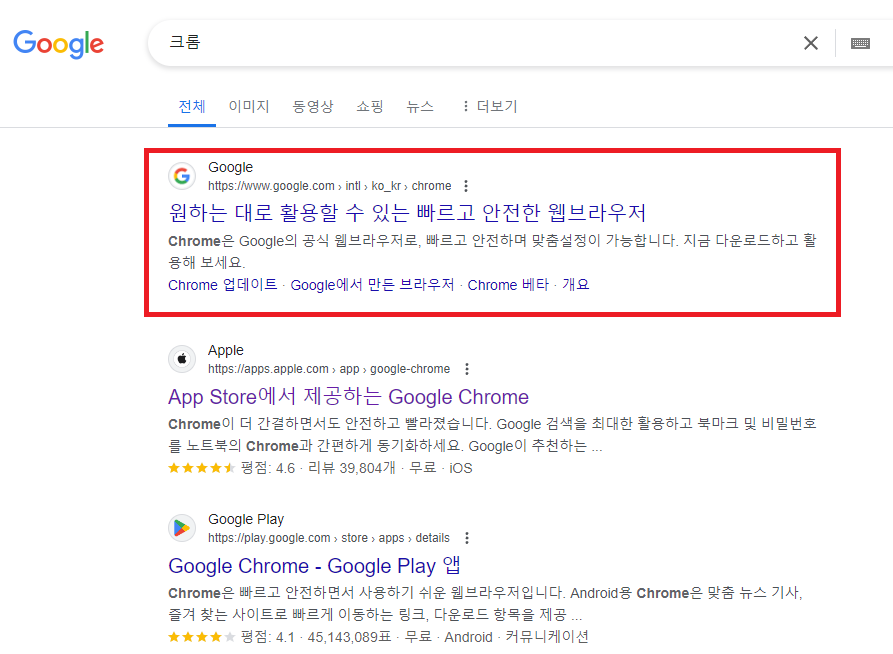Image resolution: width=893 pixels, height=654 pixels.
Task: Open the three-dot menu for the apps.apple.com result
Action: tap(467, 369)
